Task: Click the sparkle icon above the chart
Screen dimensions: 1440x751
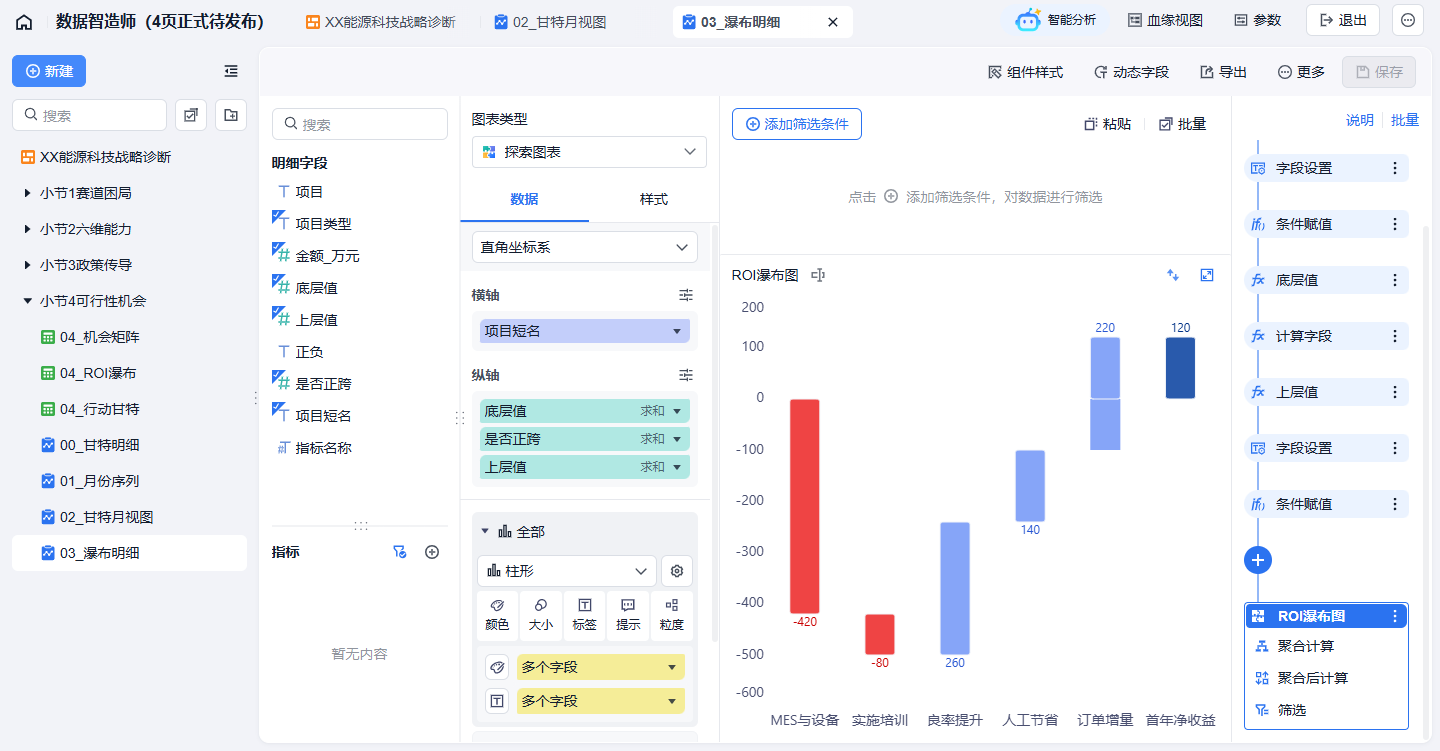Action: point(1173,275)
